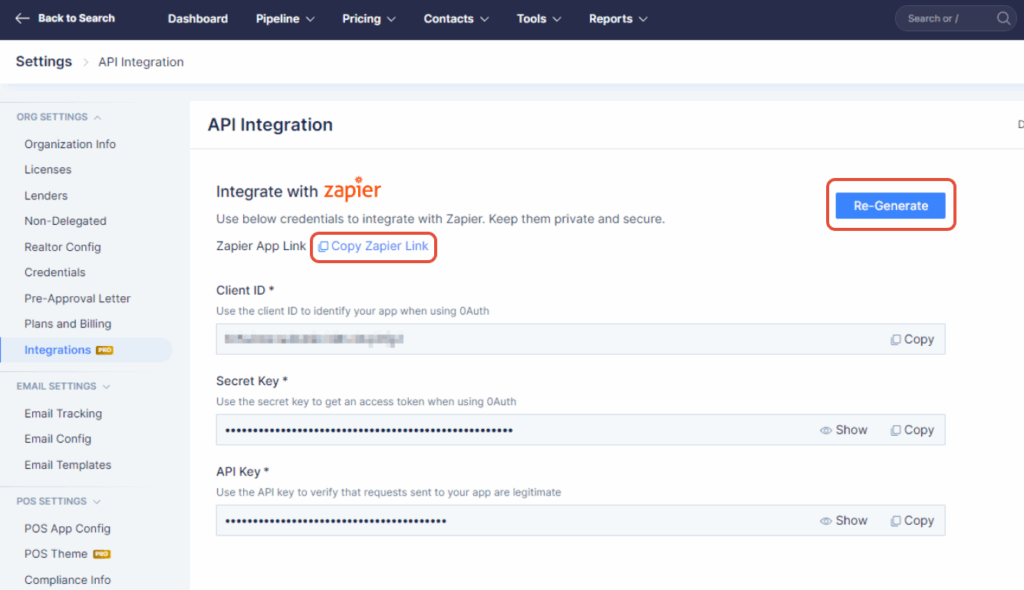This screenshot has height=590, width=1024.
Task: Open Non-Delegated settings page
Action: 65,221
